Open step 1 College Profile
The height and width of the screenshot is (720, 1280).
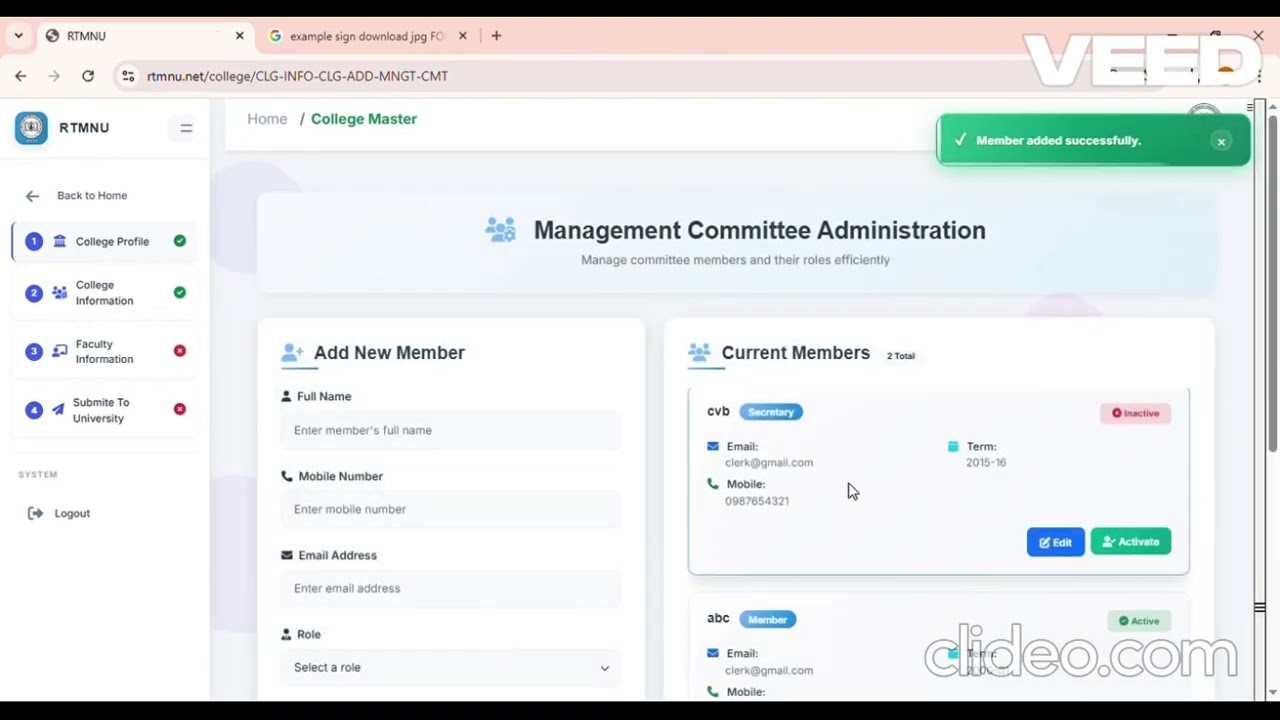[105, 241]
